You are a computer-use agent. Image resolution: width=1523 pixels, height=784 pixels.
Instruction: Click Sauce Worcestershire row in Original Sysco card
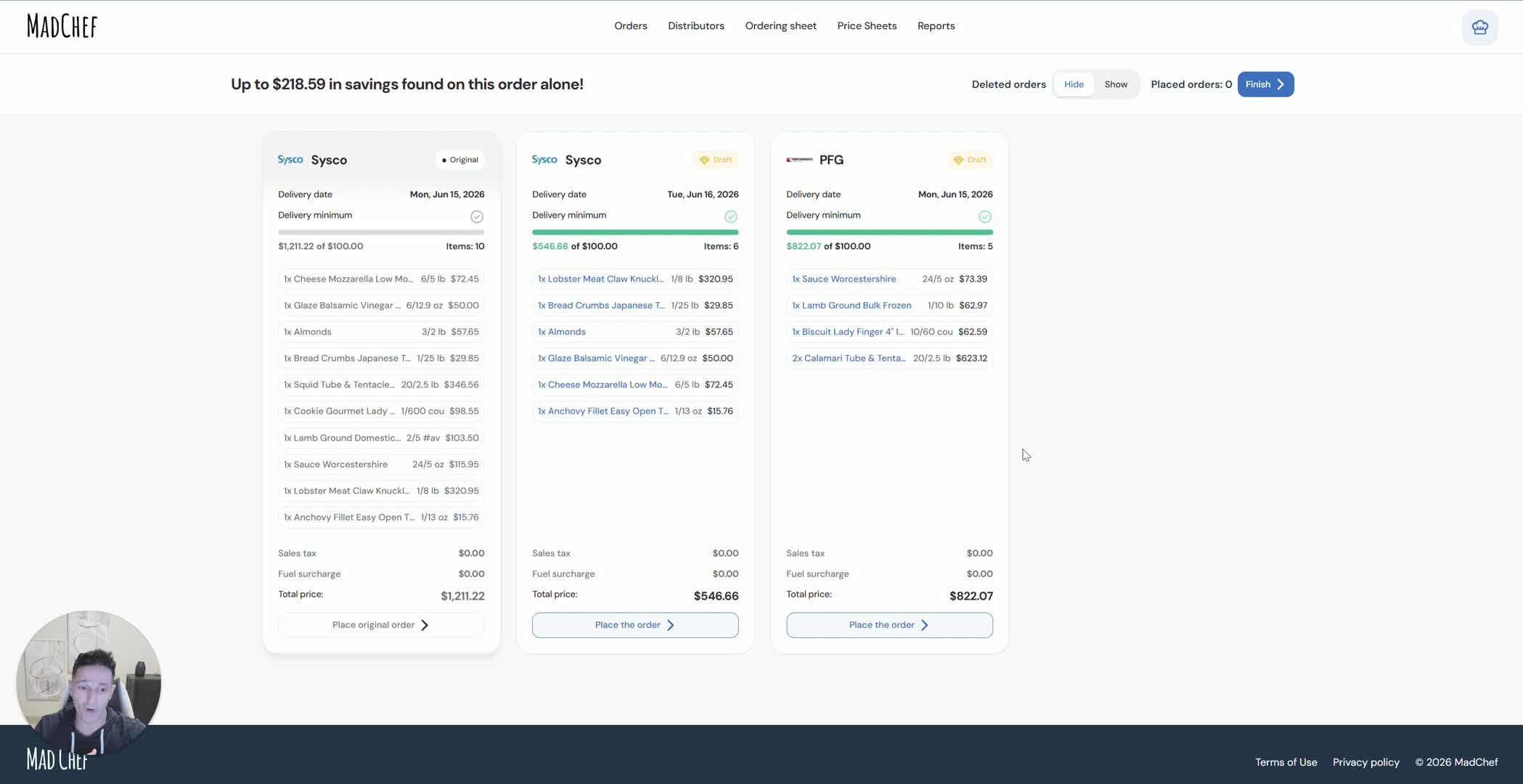pos(381,465)
